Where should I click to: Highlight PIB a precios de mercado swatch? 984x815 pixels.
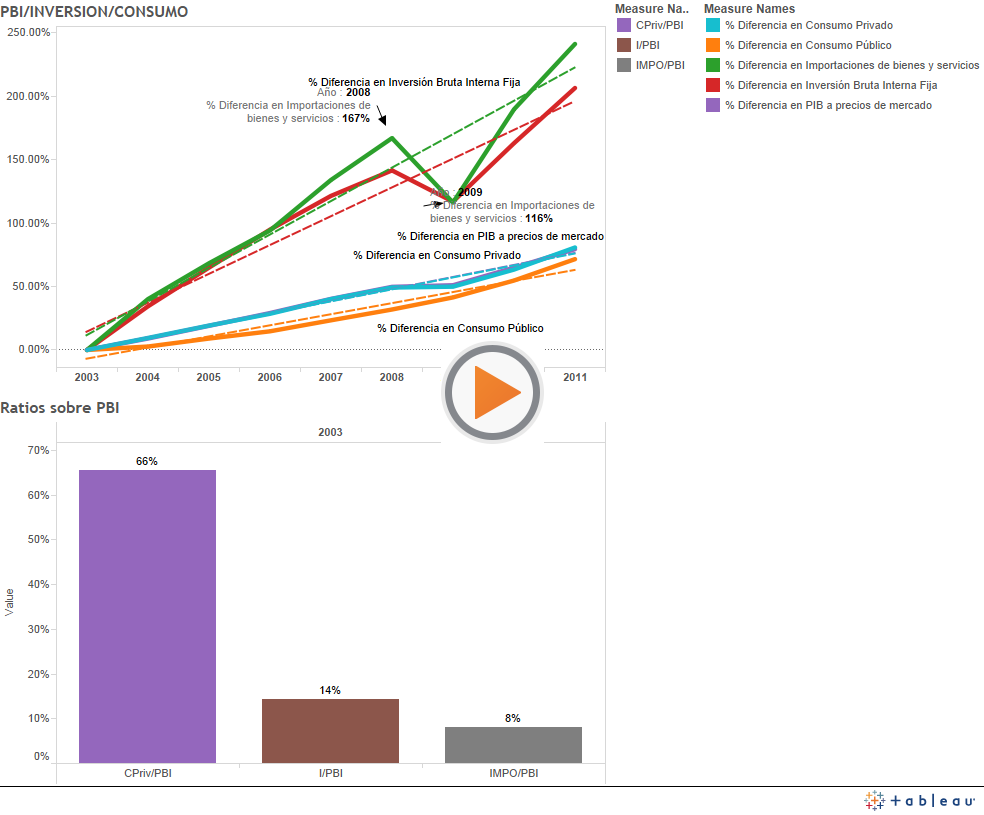[713, 105]
